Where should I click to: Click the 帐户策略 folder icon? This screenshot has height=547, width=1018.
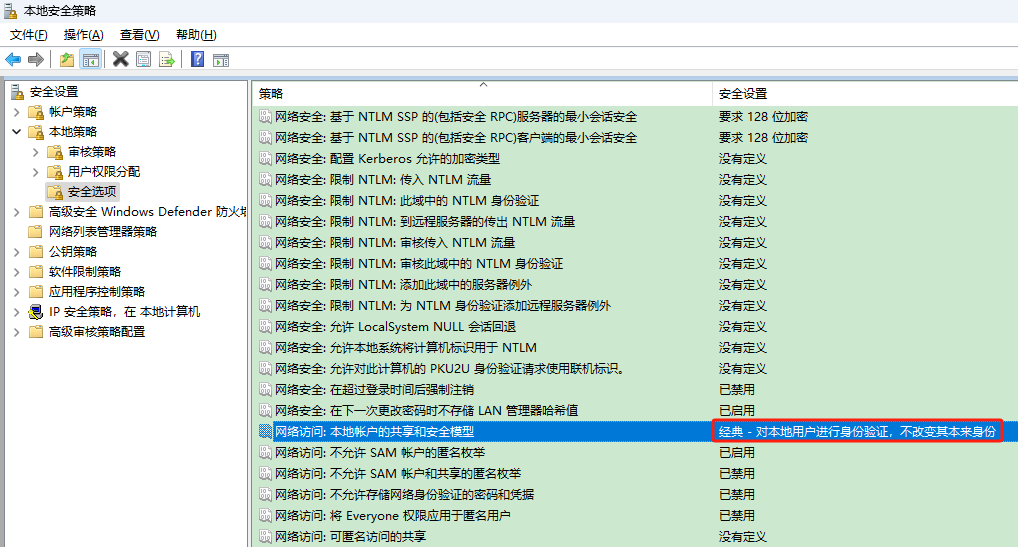[x=36, y=112]
